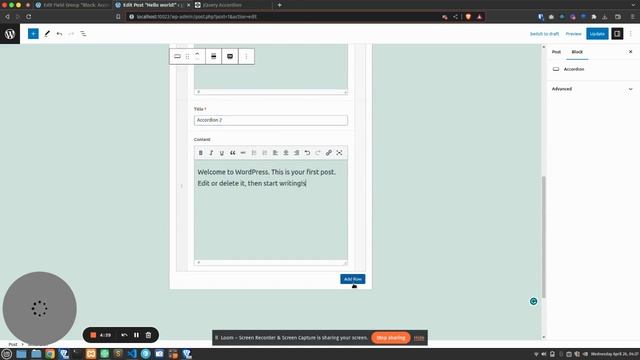Screen dimensions: 640x360
Task: Move the block up with arrow
Action: (197, 53)
